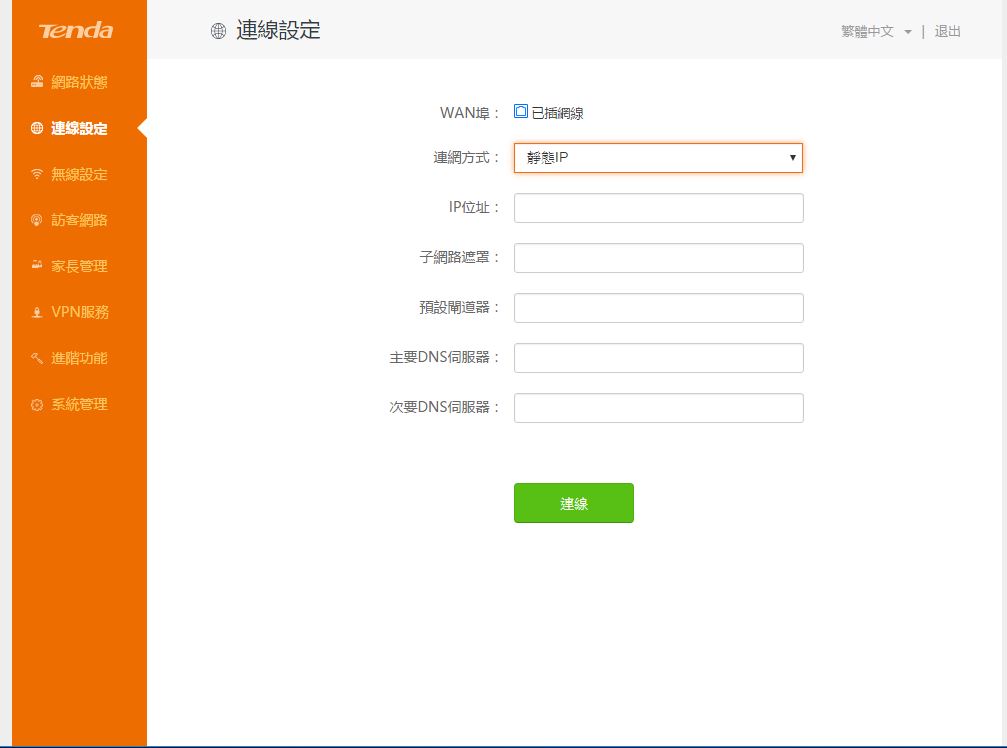Focus the 子網路遮罩 input field

tap(658, 258)
